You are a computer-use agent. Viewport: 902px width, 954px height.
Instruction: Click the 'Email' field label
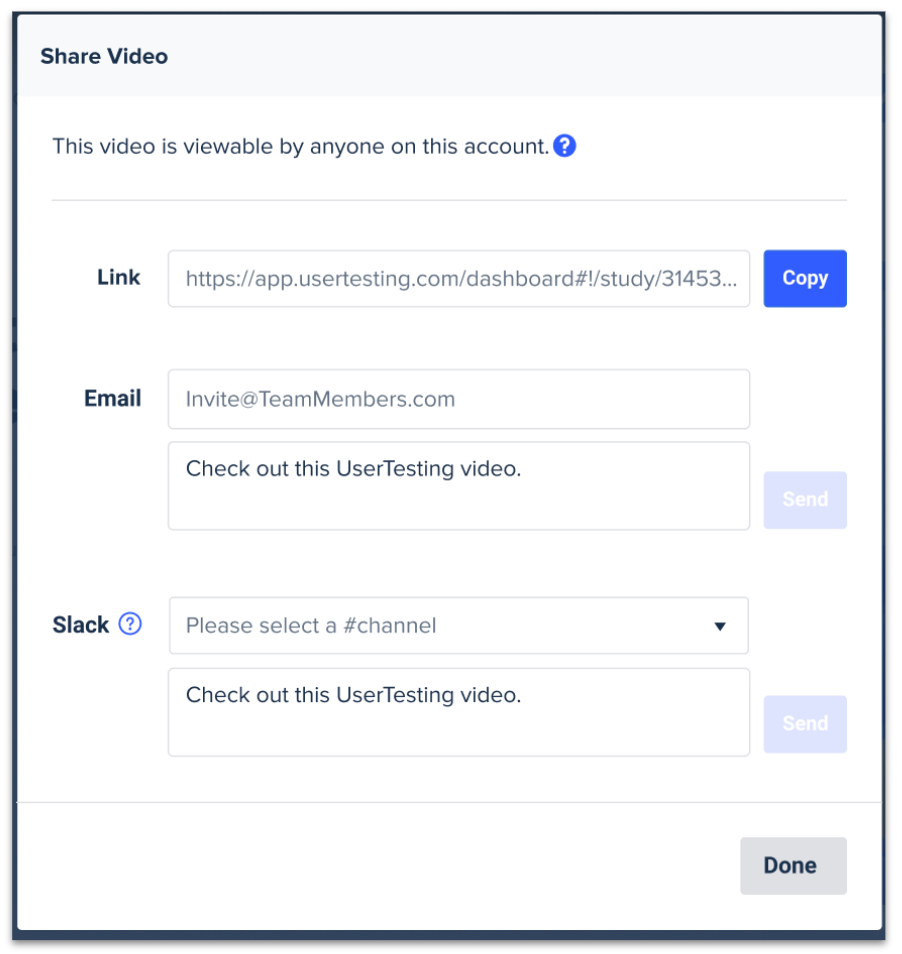[x=113, y=399]
